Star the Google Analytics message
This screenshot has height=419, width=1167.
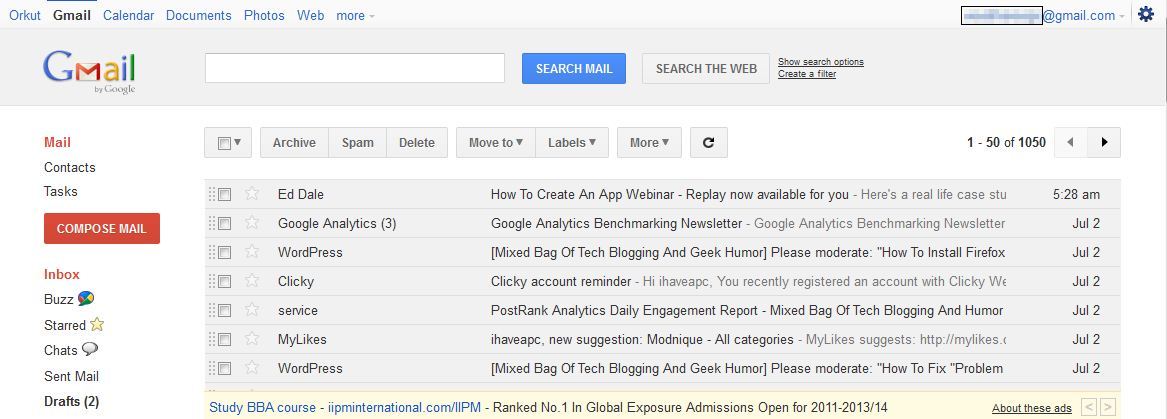pyautogui.click(x=252, y=223)
